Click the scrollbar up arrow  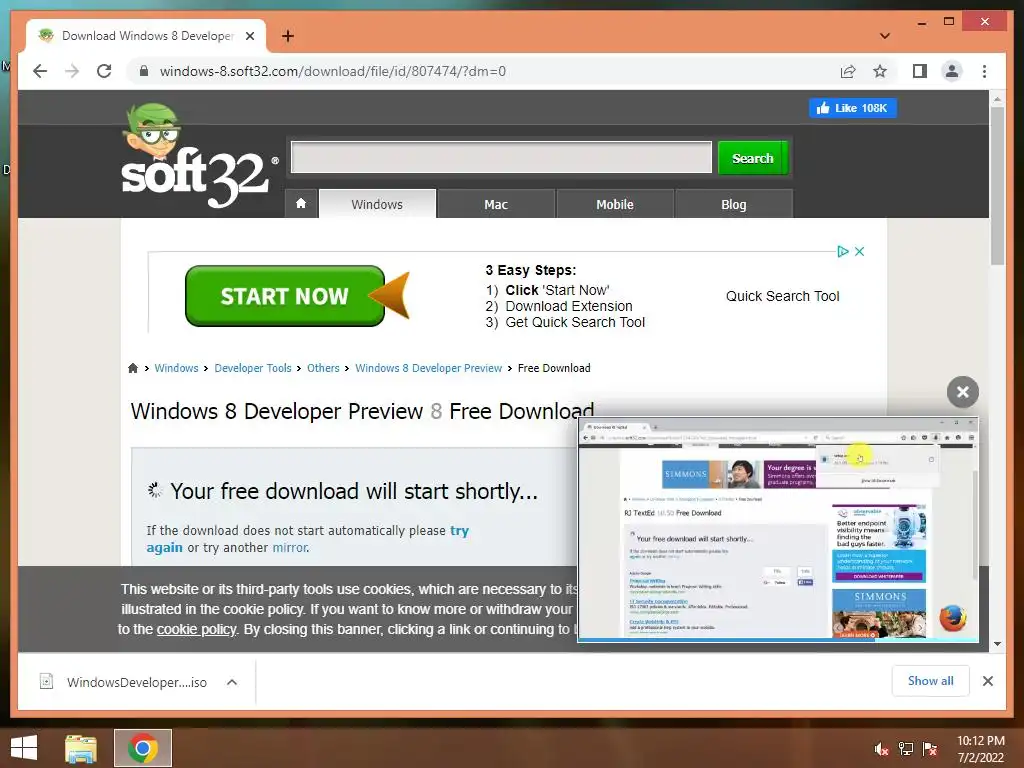(x=997, y=99)
